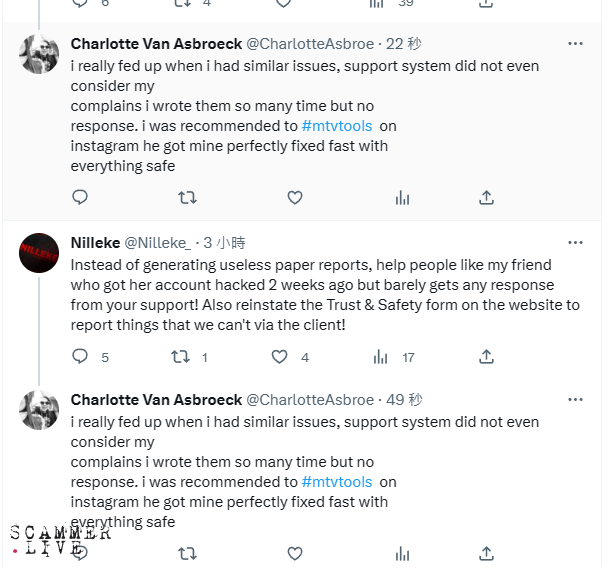Reply to Nilleke's tweet
613x567 pixels.
[81, 356]
